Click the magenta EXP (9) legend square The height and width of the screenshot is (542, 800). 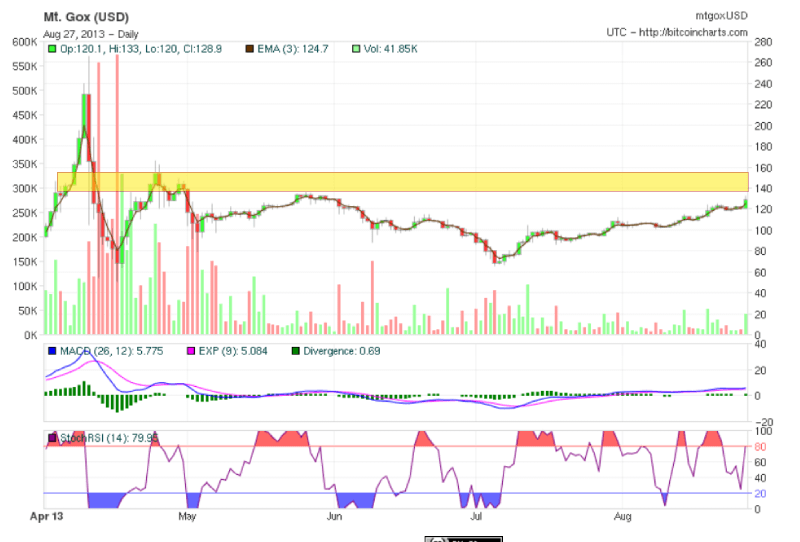tap(191, 351)
